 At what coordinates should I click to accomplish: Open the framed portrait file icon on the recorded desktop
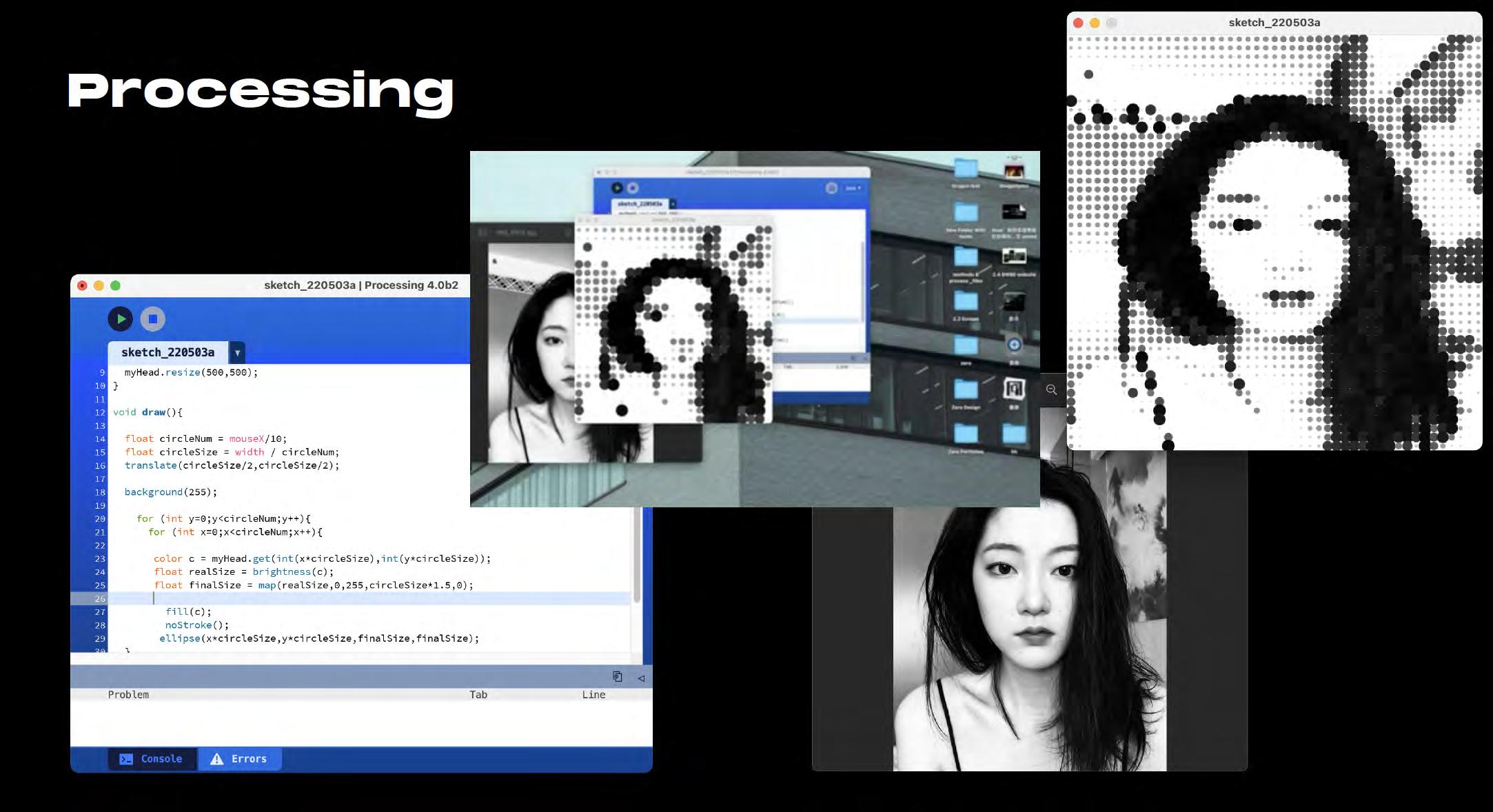(1014, 389)
